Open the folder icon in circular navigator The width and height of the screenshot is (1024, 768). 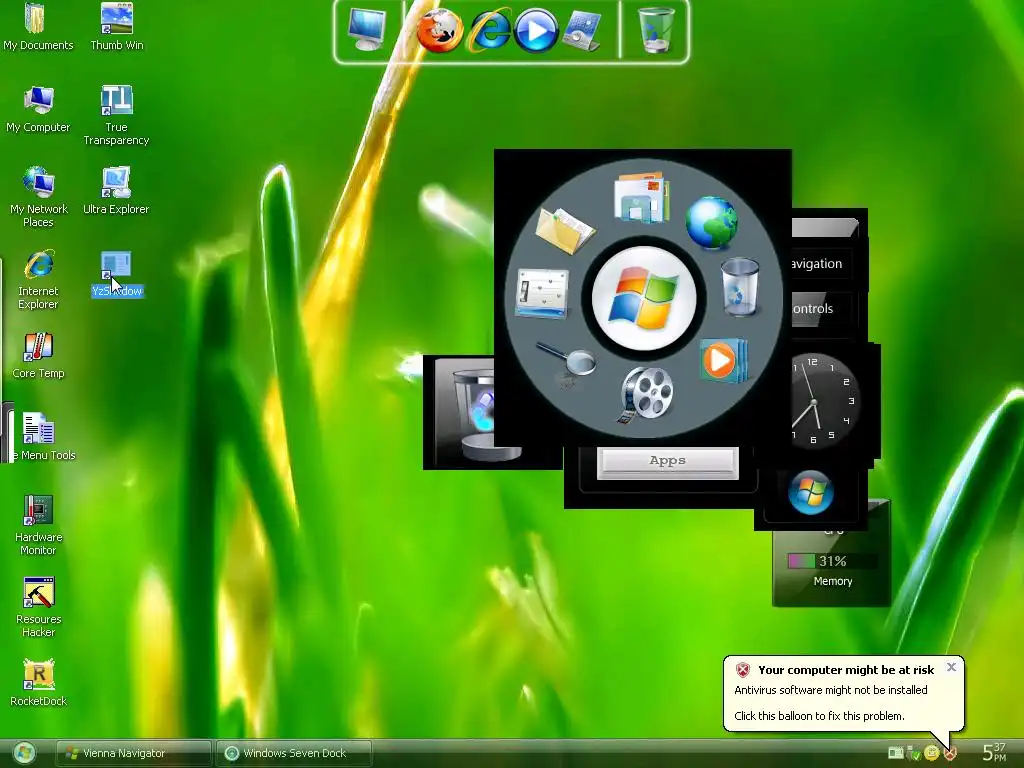click(x=565, y=229)
